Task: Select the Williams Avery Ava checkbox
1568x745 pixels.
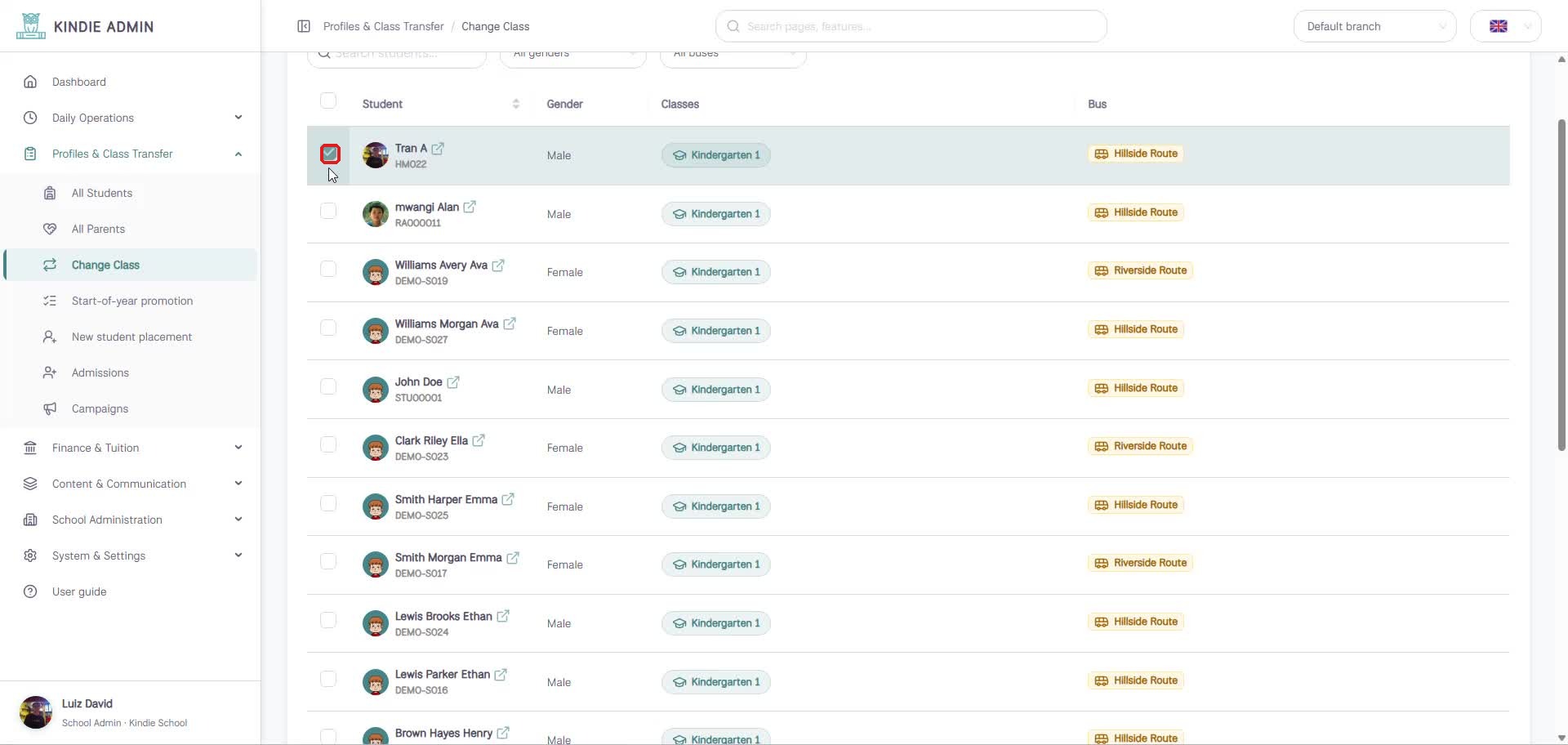Action: point(328,269)
